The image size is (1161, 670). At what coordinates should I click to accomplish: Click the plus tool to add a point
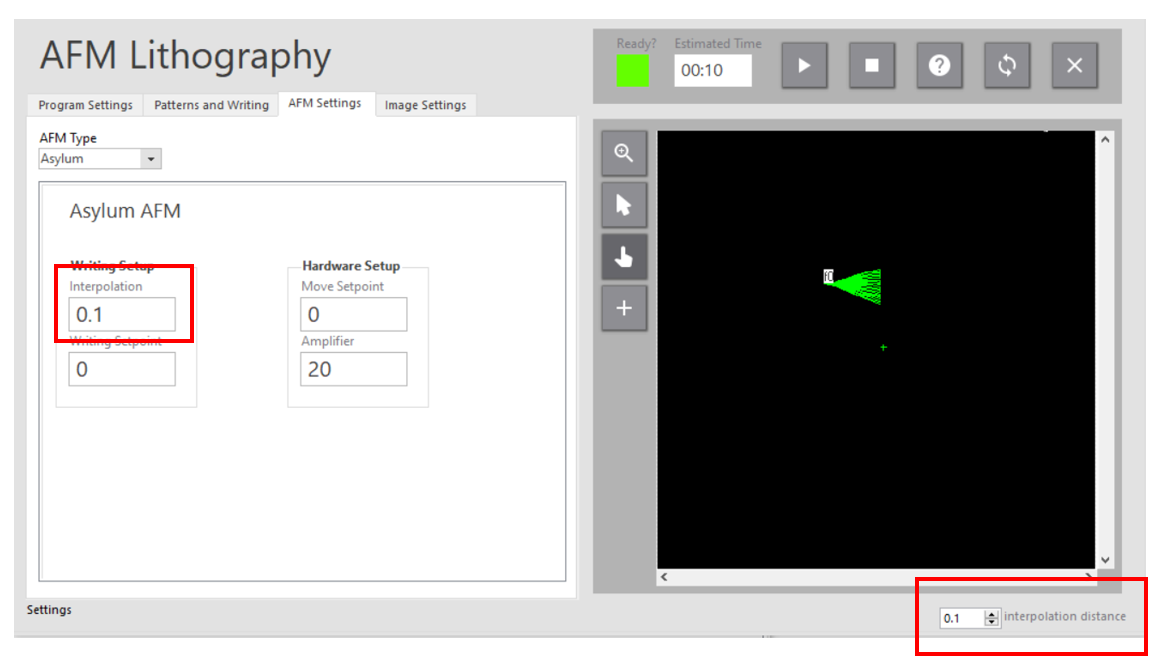tap(623, 308)
